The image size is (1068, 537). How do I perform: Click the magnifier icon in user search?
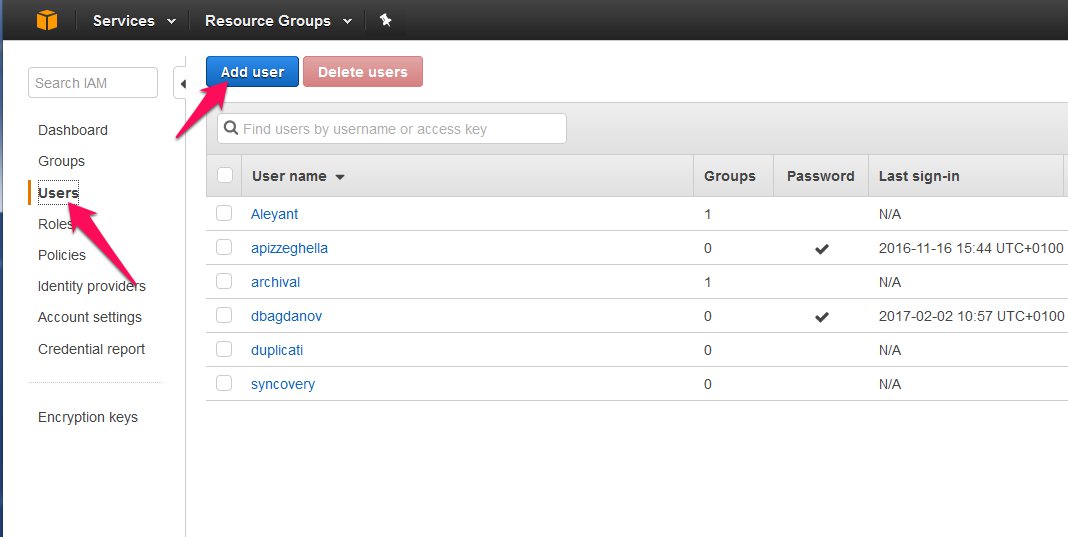(x=231, y=128)
